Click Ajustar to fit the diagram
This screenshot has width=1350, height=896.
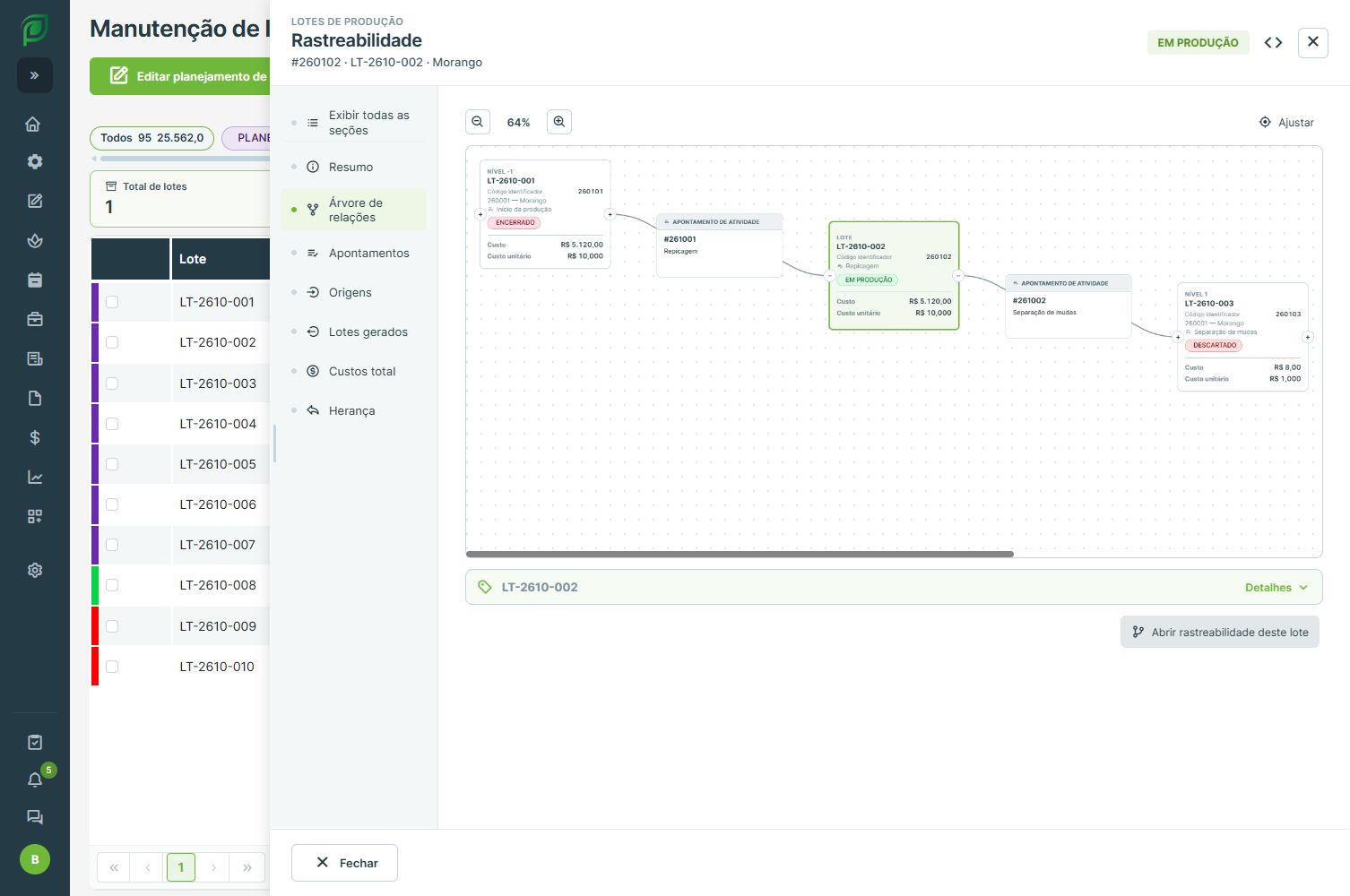point(1286,122)
